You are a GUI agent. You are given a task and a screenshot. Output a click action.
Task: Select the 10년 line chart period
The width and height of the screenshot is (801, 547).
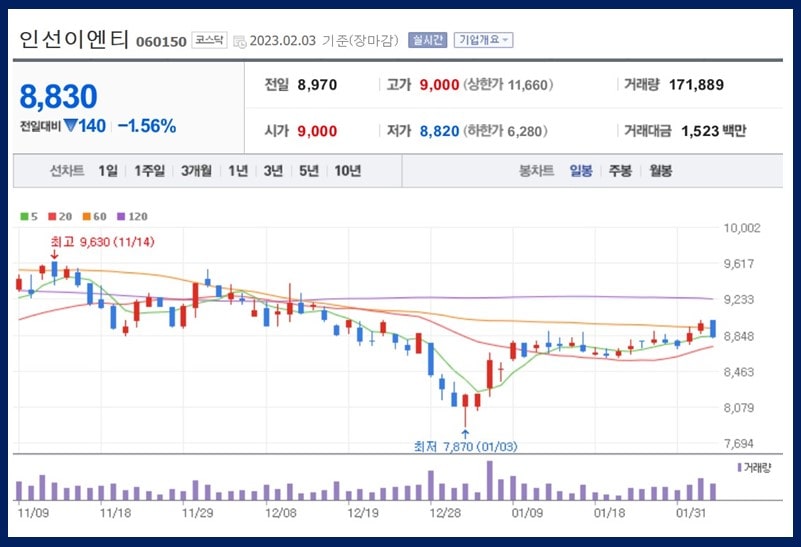(348, 171)
